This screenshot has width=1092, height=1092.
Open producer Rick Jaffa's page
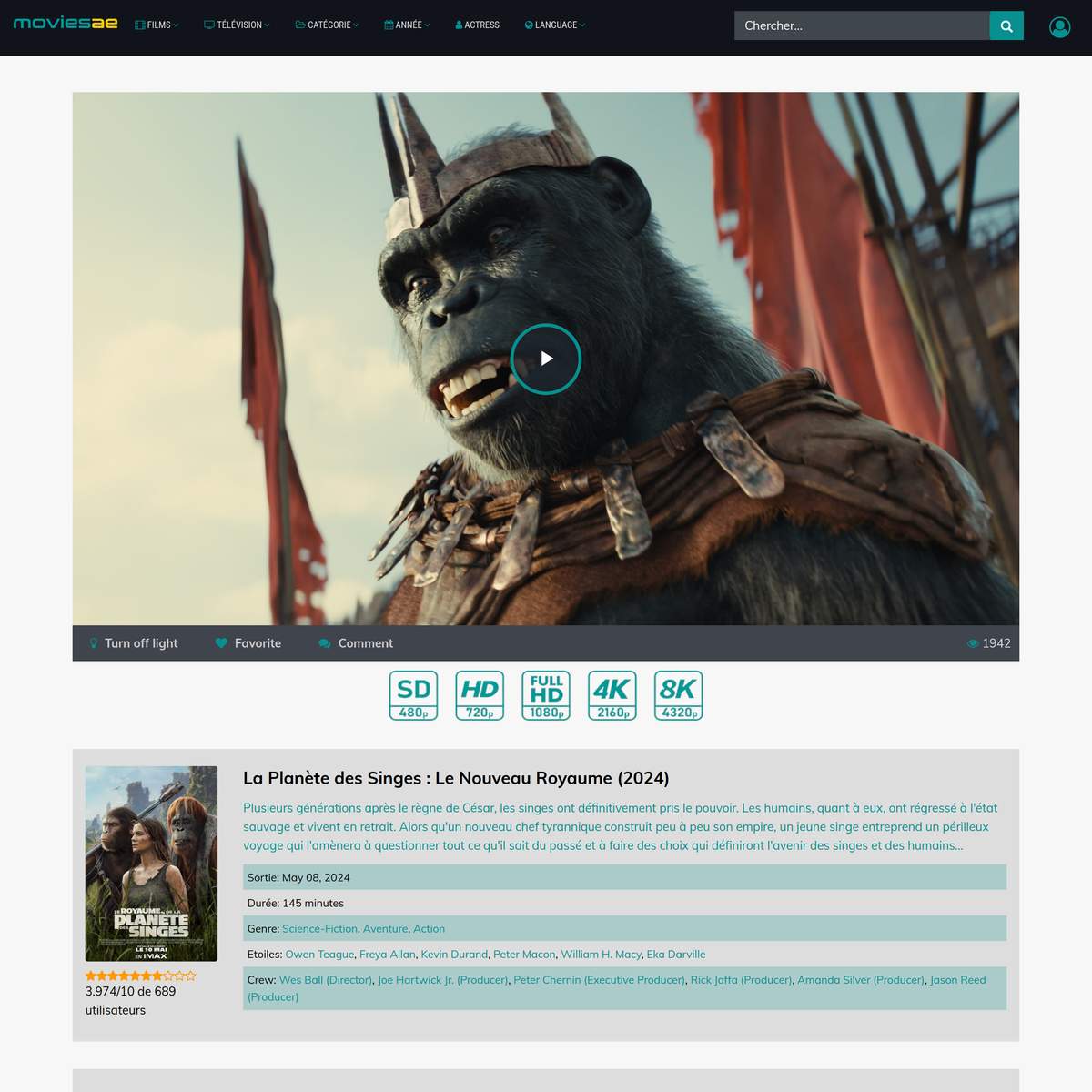click(742, 980)
